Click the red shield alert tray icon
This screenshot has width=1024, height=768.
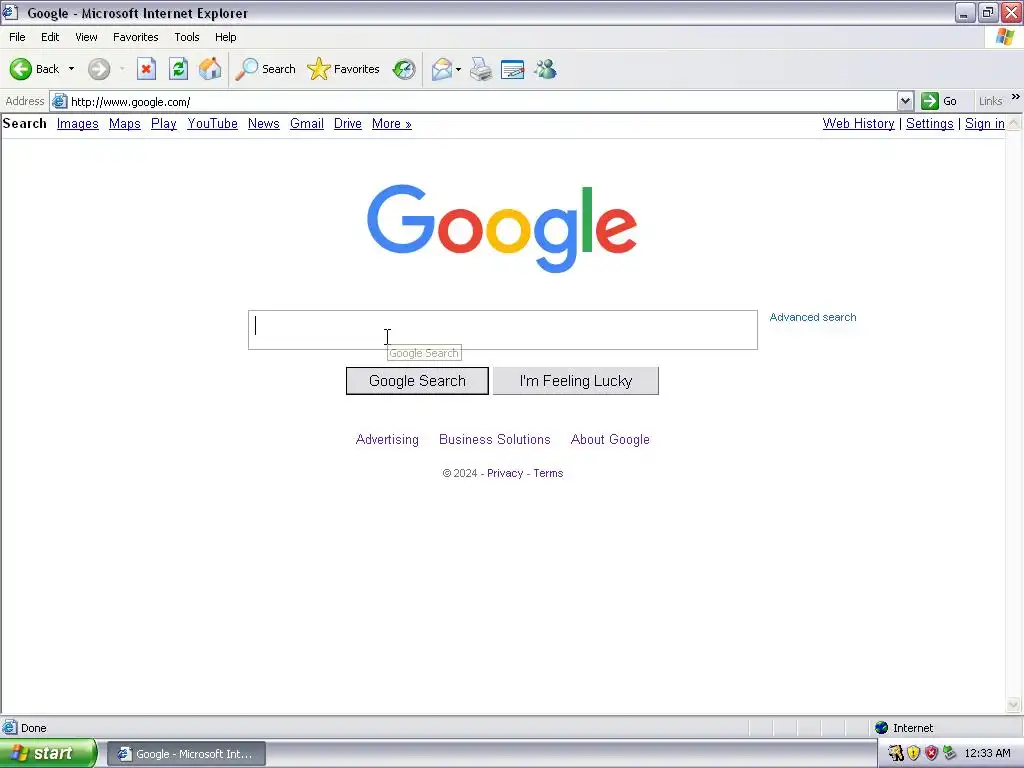(x=931, y=754)
